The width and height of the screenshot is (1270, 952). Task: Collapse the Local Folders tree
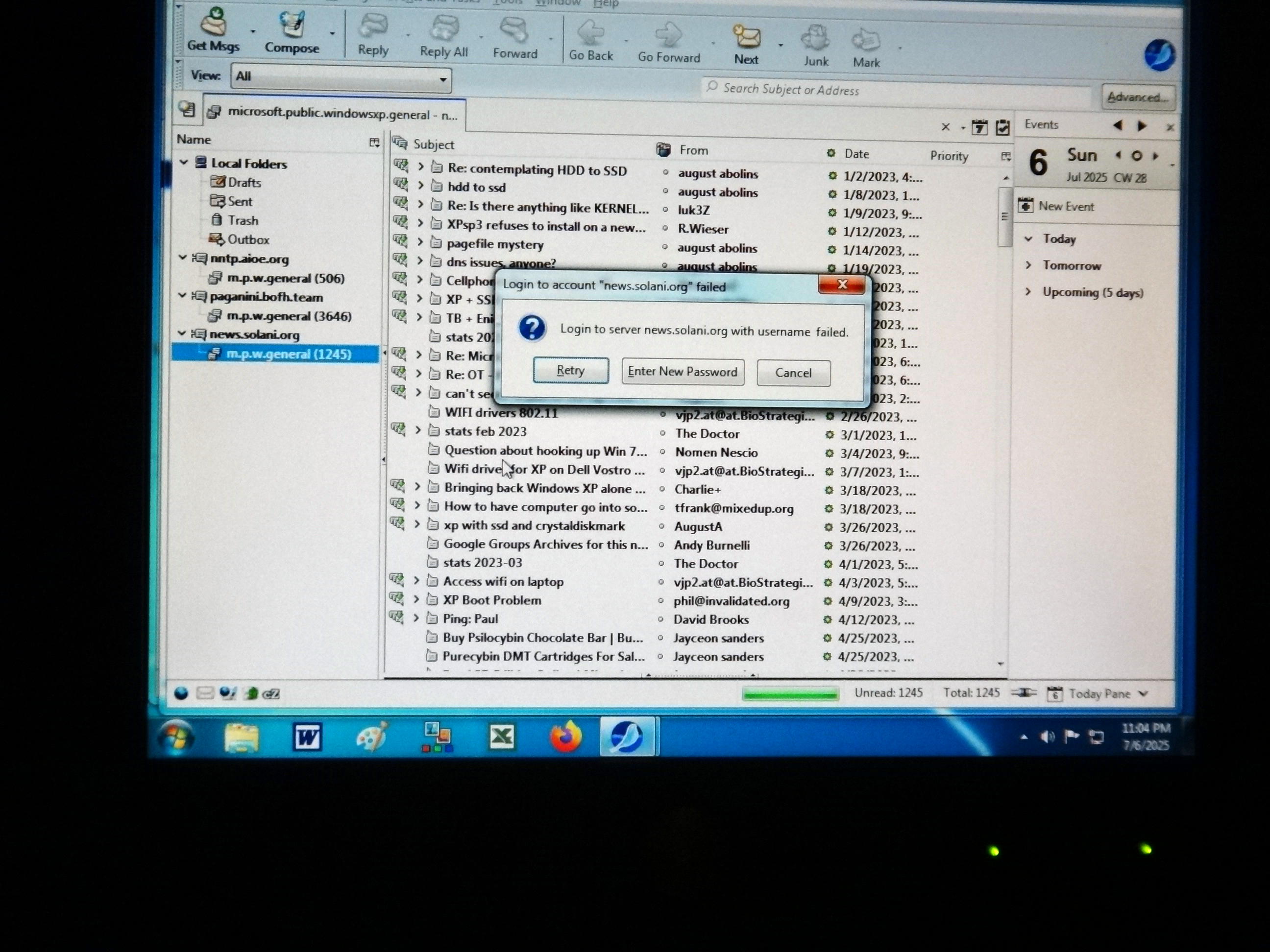(x=184, y=163)
